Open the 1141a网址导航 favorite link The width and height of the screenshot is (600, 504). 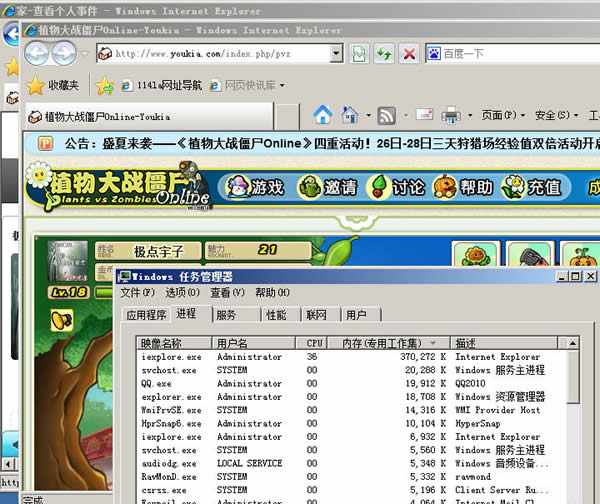coord(161,85)
